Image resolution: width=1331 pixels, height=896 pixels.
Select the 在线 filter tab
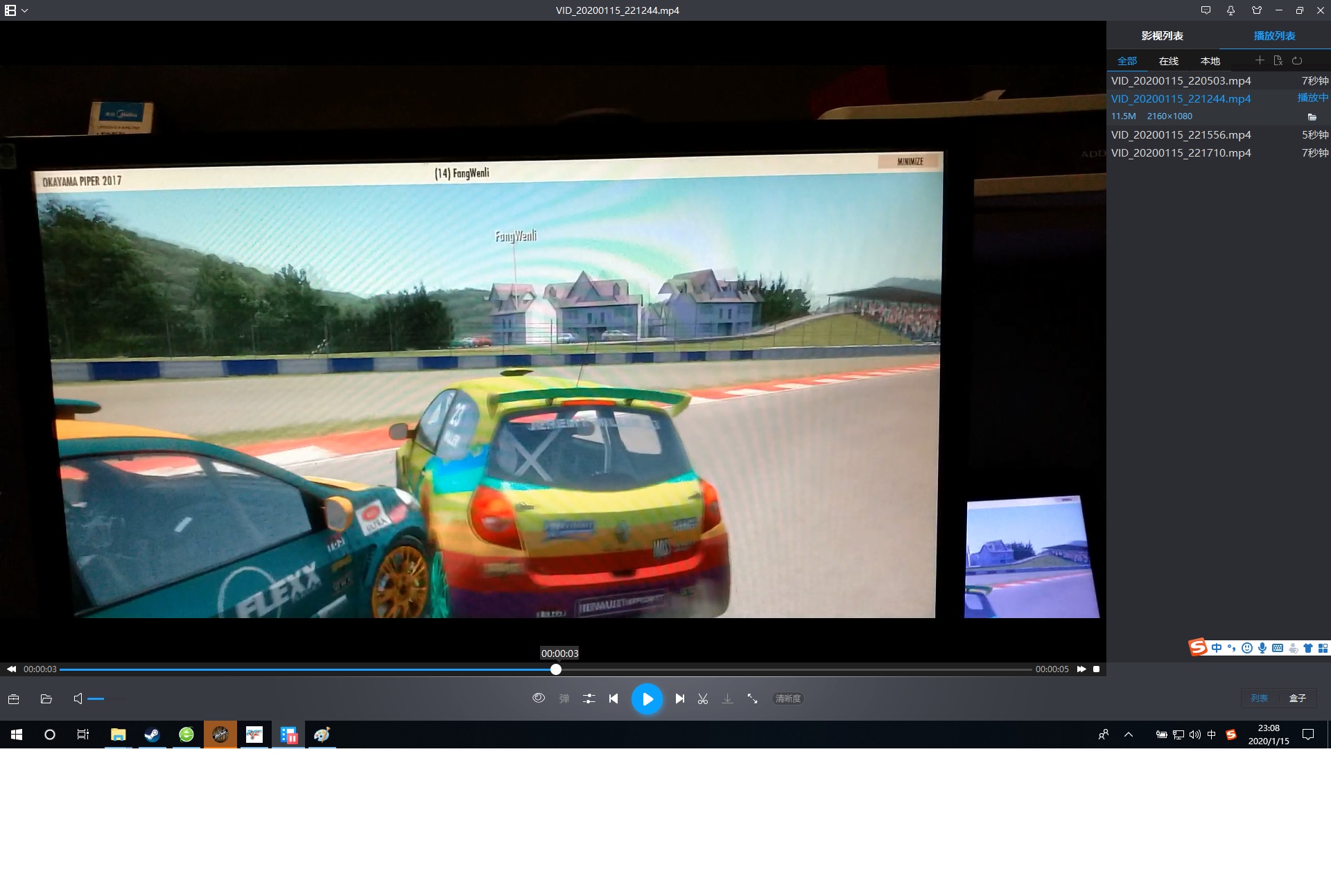point(1169,61)
